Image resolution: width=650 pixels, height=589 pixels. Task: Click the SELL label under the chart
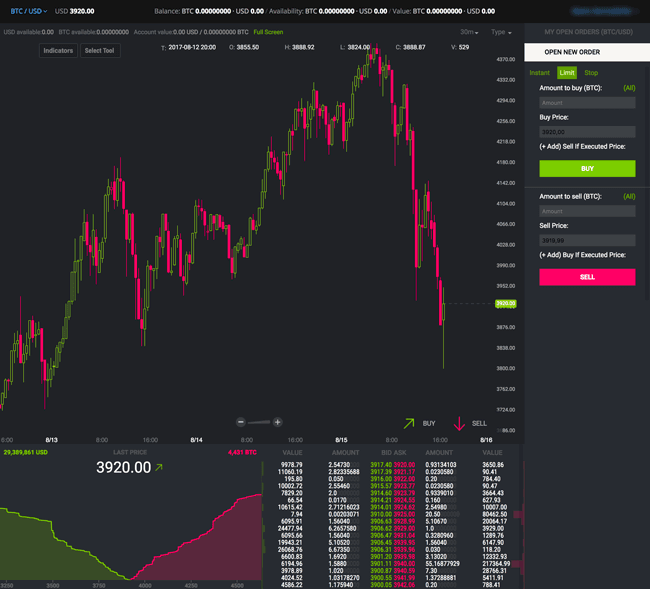coord(479,423)
